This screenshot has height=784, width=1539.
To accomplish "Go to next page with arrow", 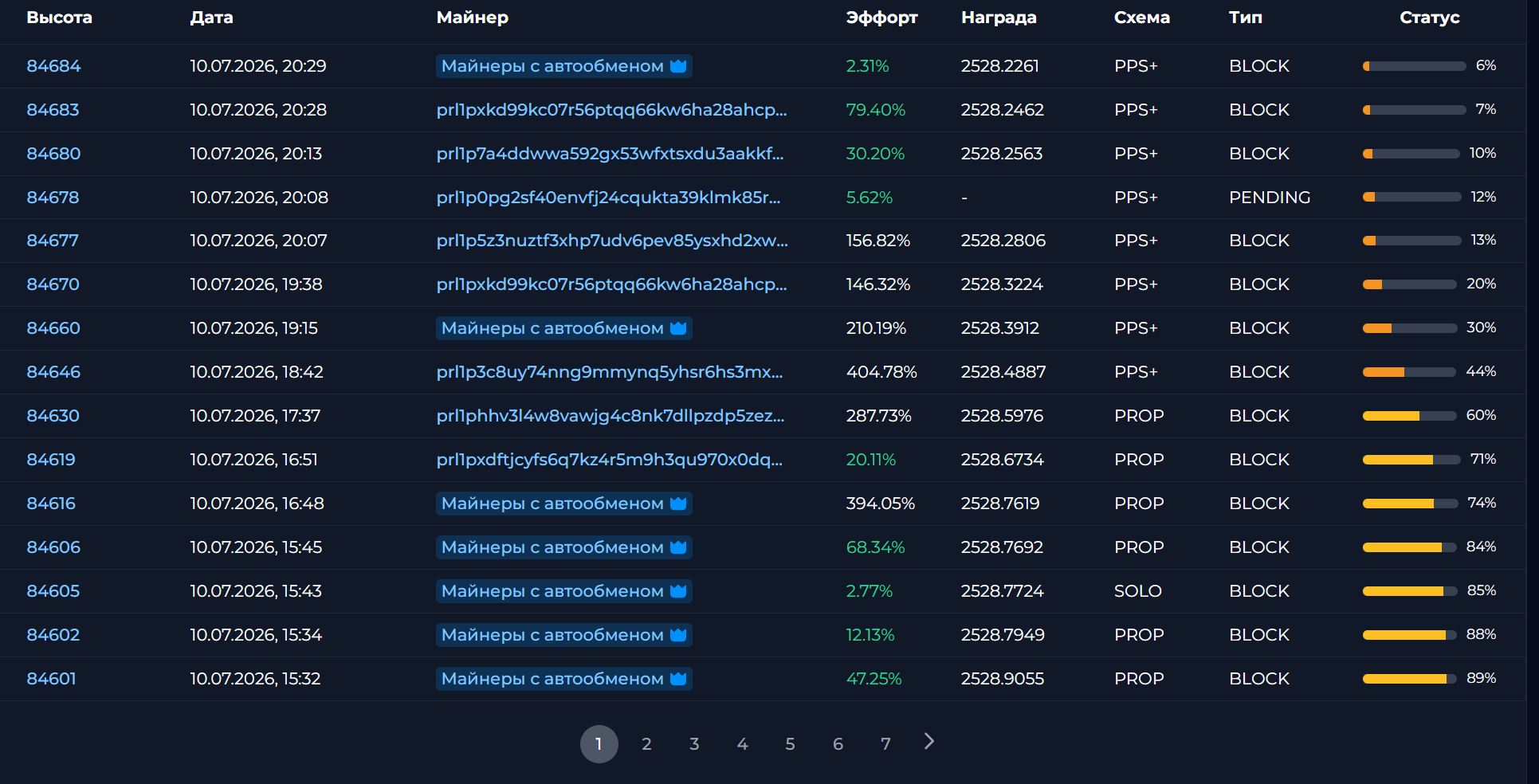I will click(929, 742).
